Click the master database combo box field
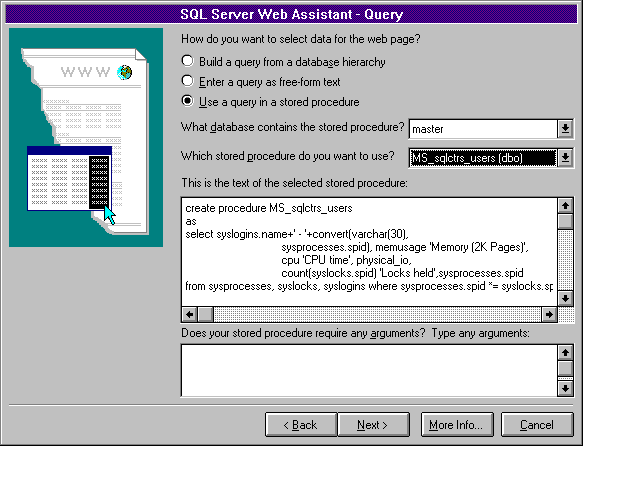This screenshot has height=480, width=640. pyautogui.click(x=483, y=129)
